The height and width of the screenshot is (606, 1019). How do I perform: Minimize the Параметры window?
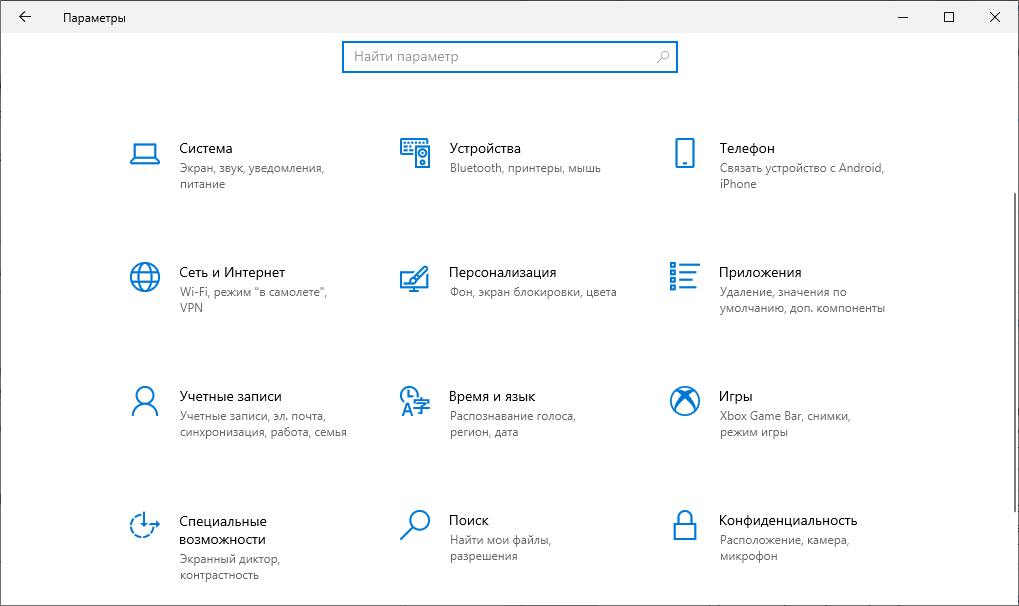click(903, 17)
